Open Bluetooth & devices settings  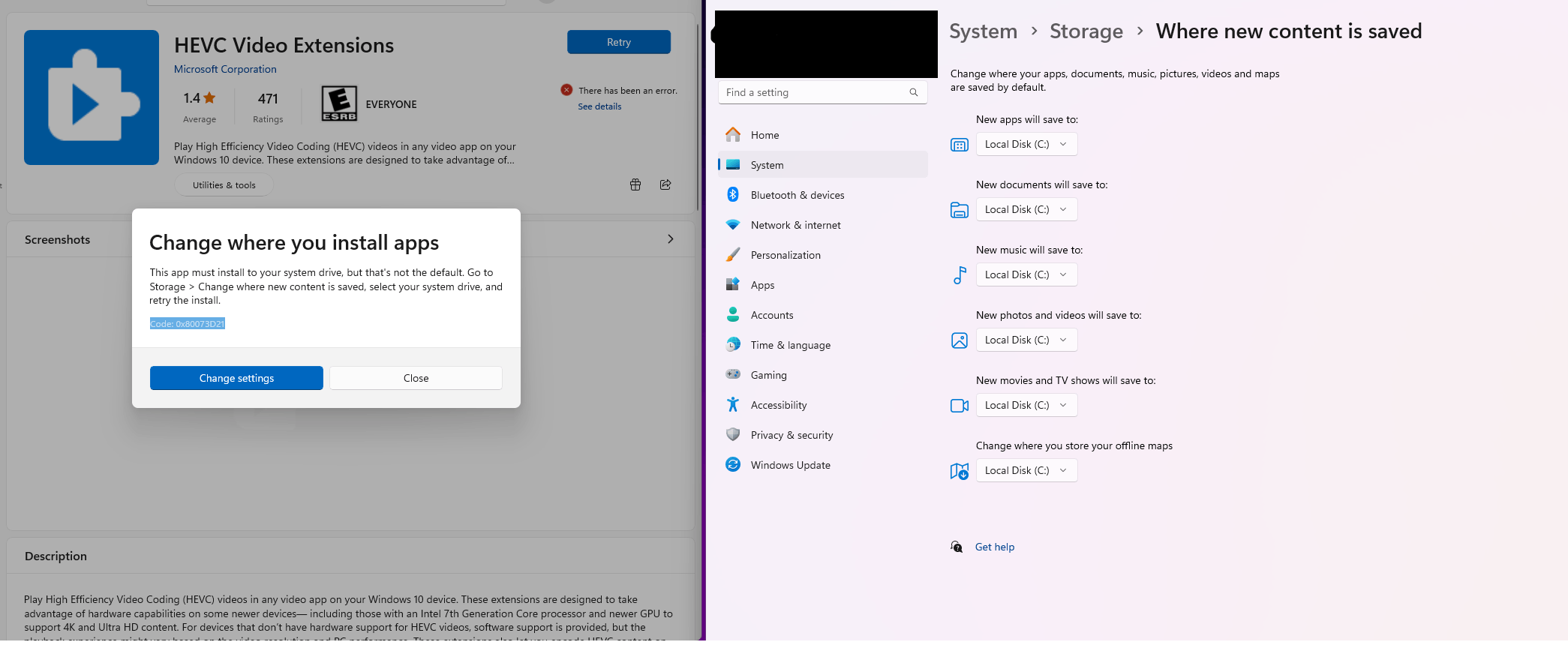[823, 195]
